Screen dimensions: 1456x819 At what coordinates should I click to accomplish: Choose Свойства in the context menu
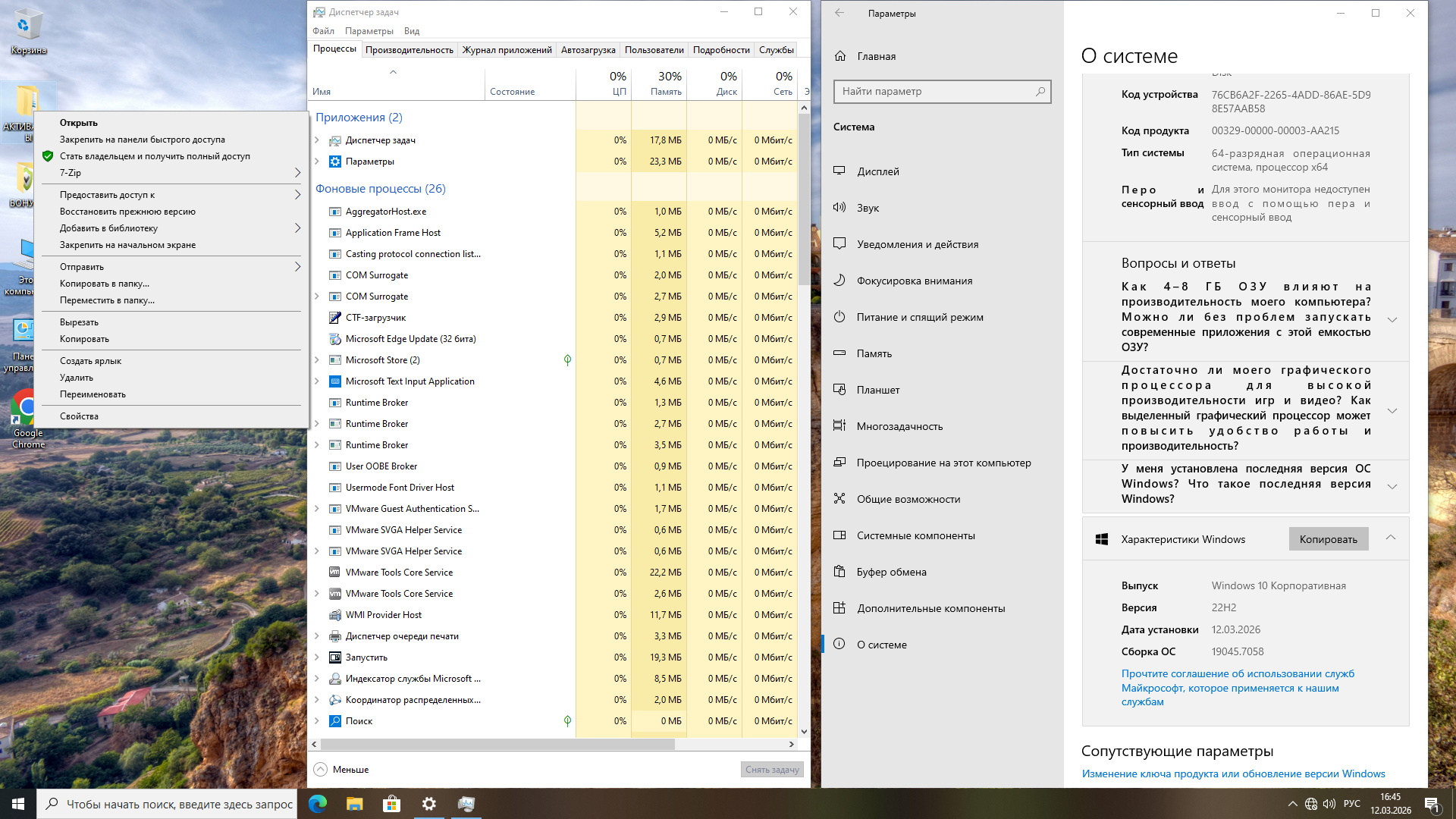(x=79, y=416)
